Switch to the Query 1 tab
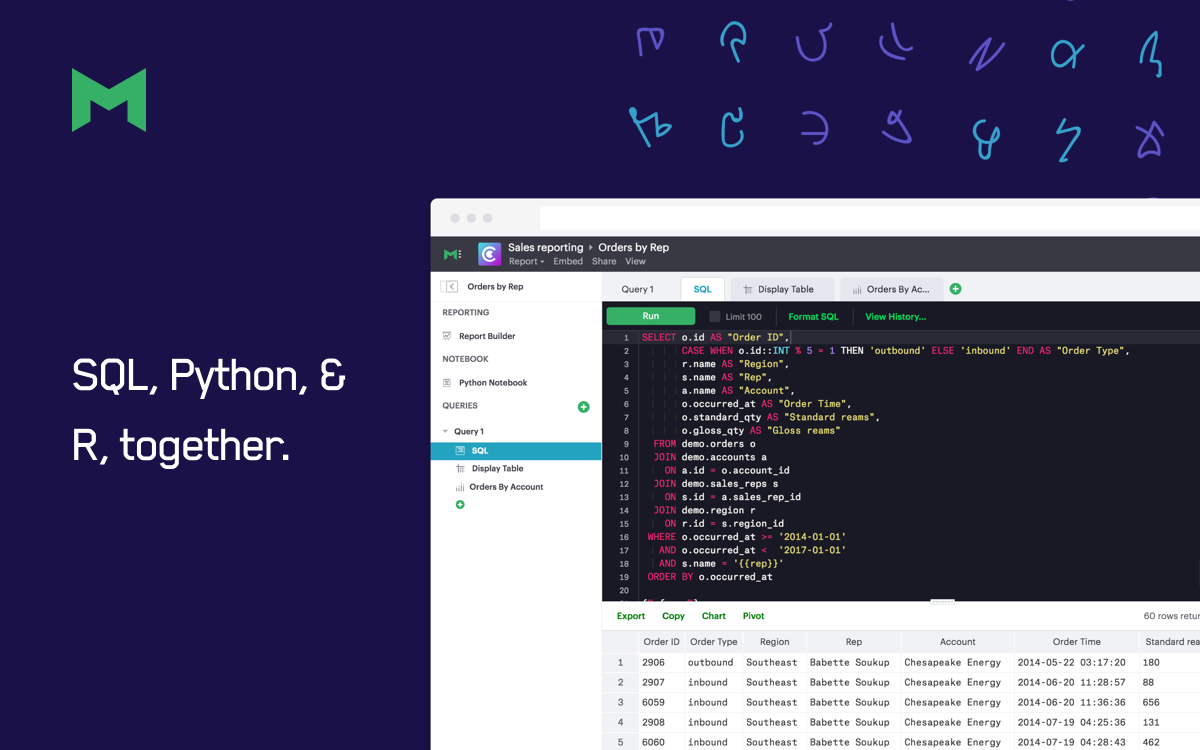The image size is (1200, 750). (x=638, y=289)
